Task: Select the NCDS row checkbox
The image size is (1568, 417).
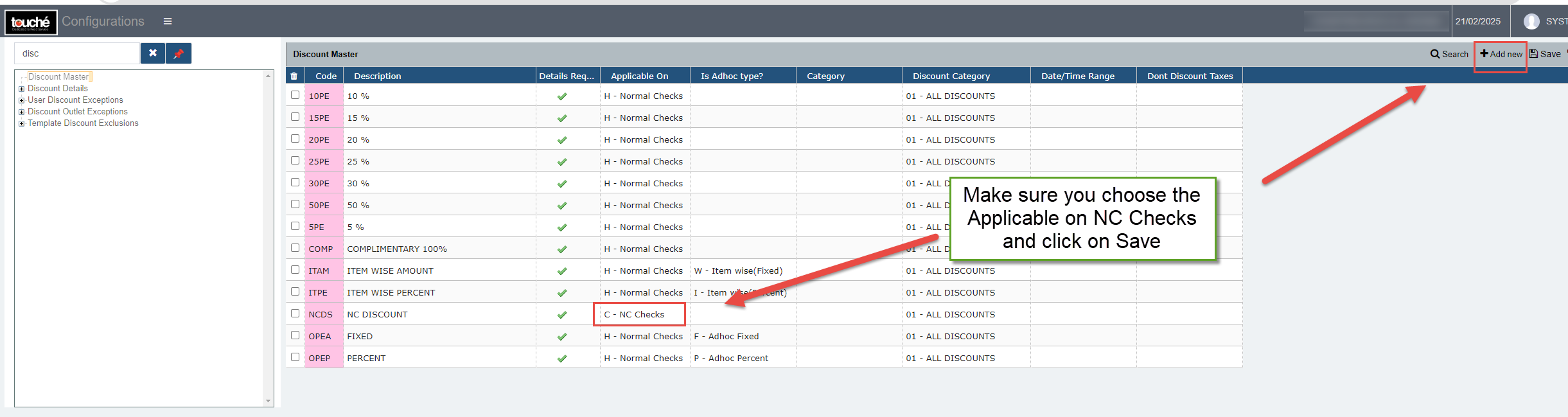Action: point(295,314)
